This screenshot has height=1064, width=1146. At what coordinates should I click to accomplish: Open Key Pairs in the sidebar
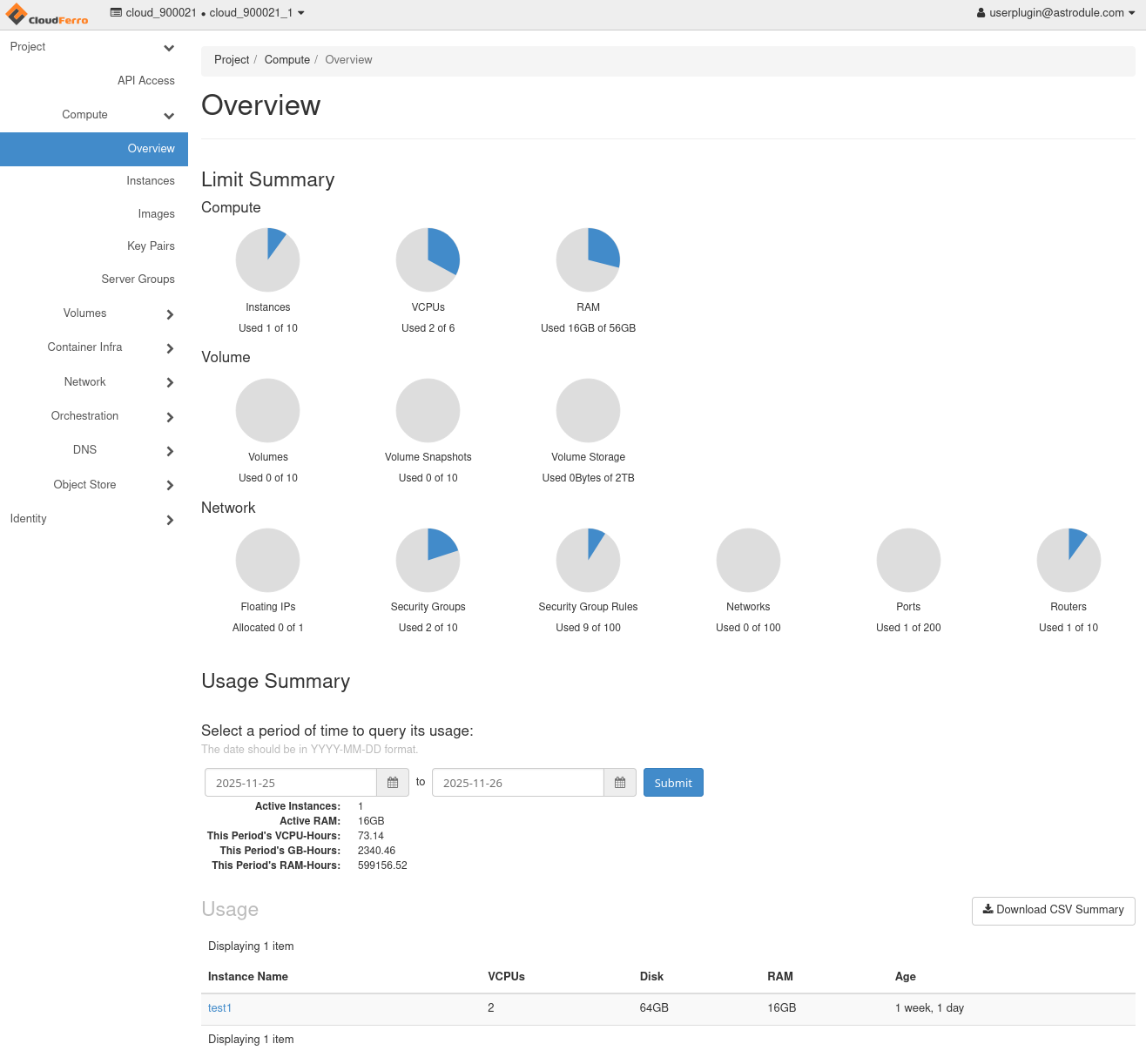pos(151,246)
